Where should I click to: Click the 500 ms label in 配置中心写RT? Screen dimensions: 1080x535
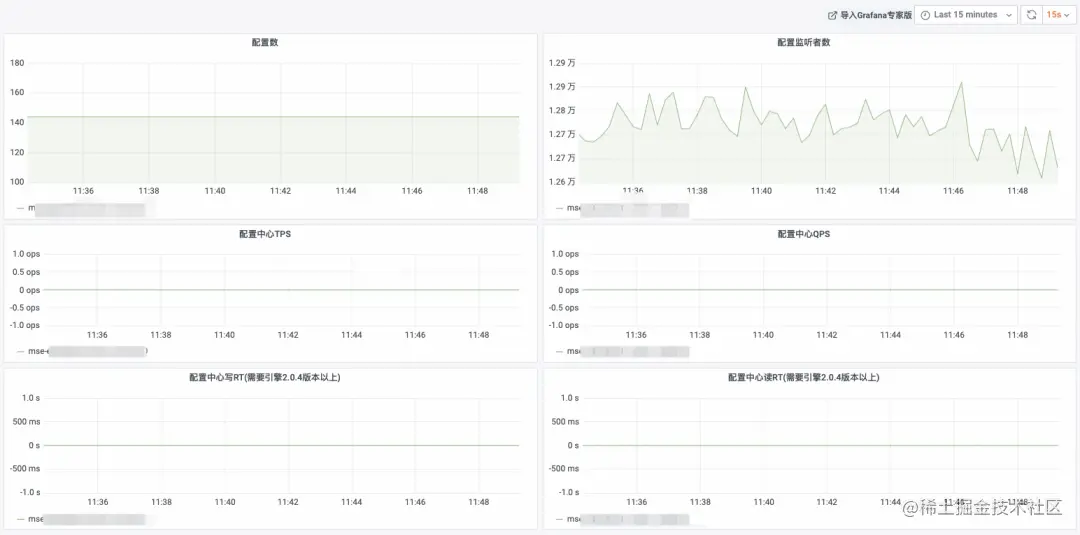(x=26, y=421)
